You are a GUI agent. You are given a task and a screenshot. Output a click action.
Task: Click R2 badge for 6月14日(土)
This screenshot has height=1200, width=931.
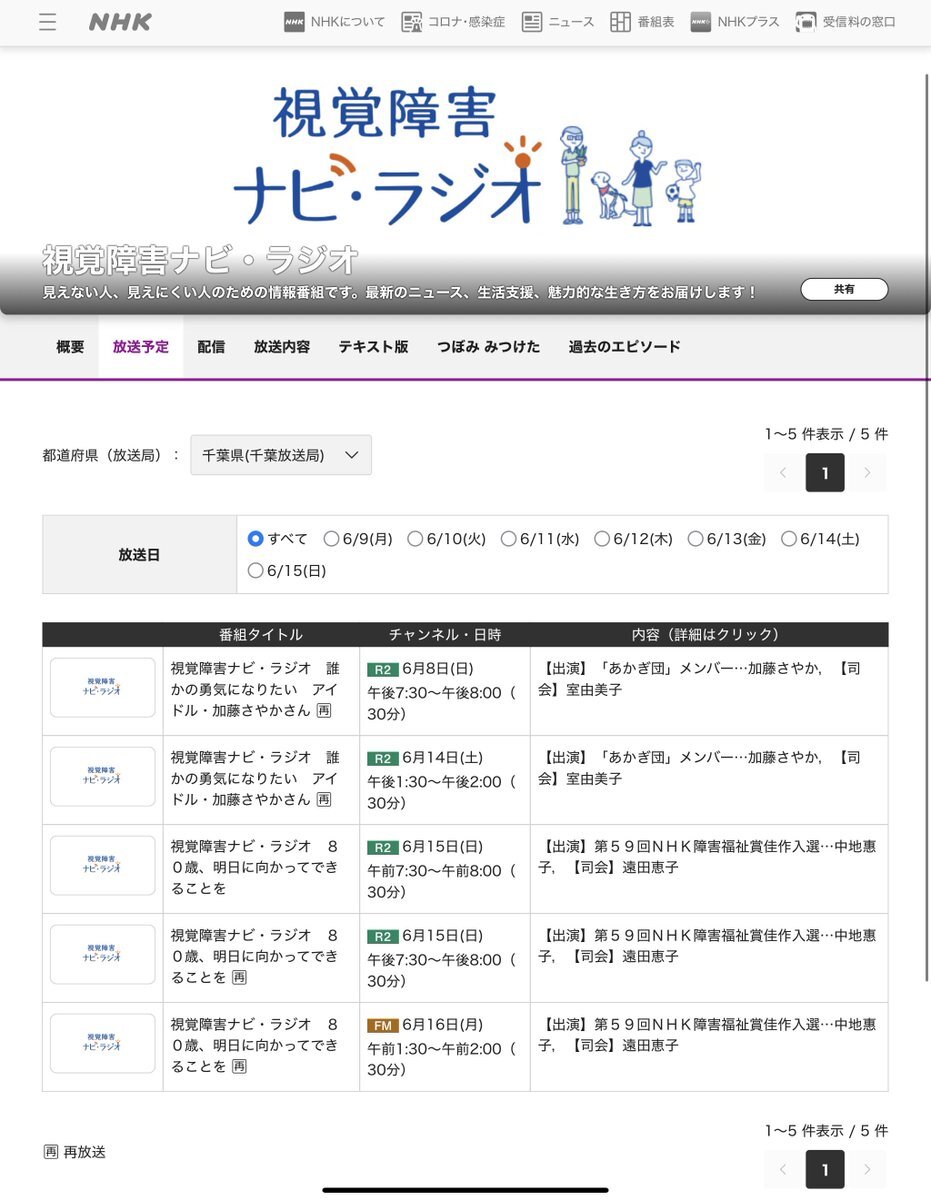(x=382, y=759)
